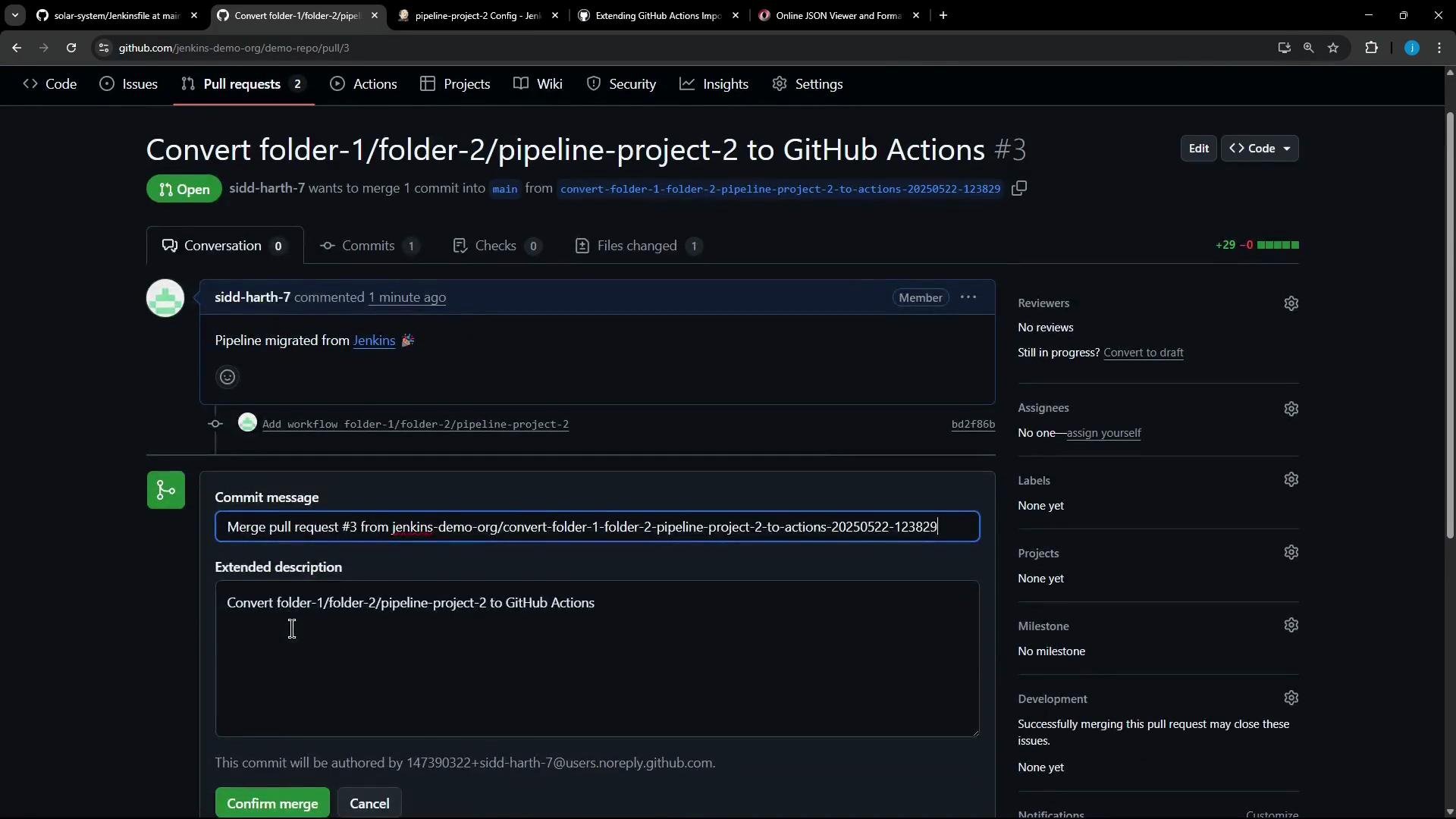This screenshot has height=819, width=1456.
Task: Open the Insights tab
Action: click(x=714, y=84)
